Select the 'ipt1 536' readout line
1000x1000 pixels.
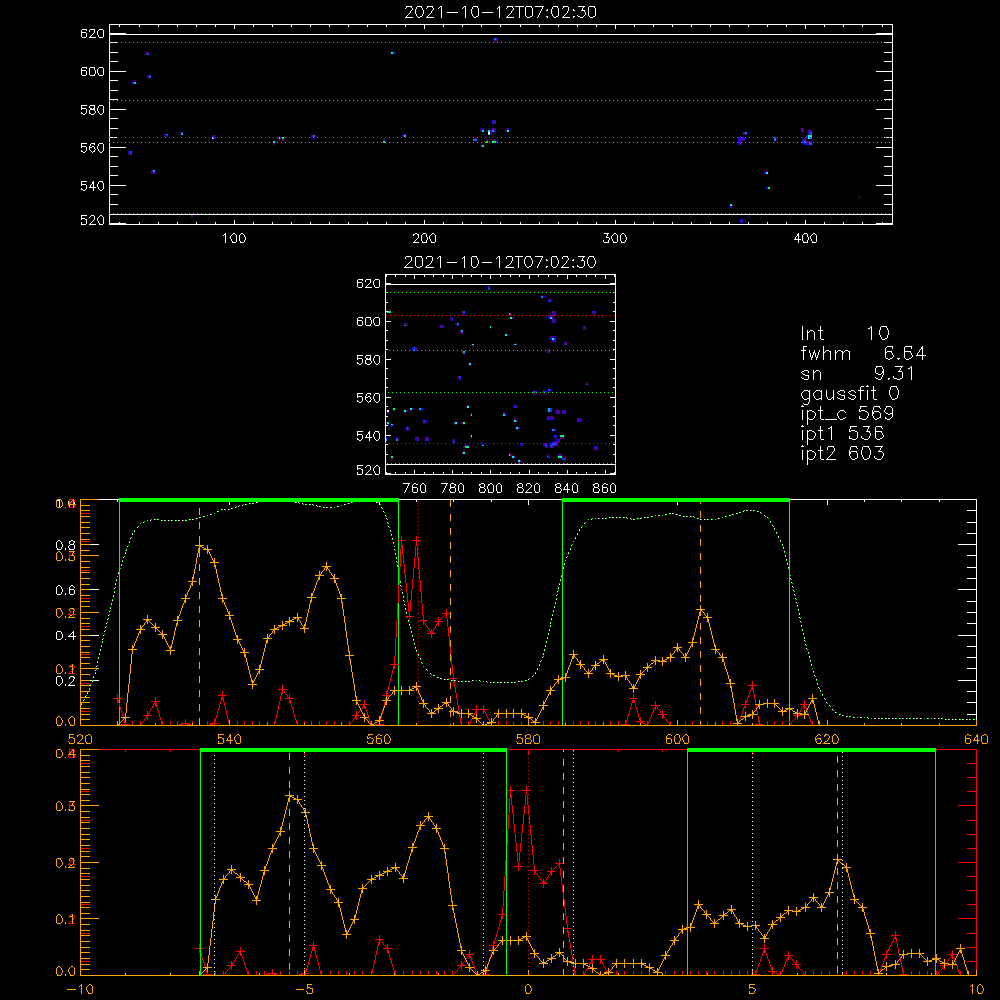842,434
